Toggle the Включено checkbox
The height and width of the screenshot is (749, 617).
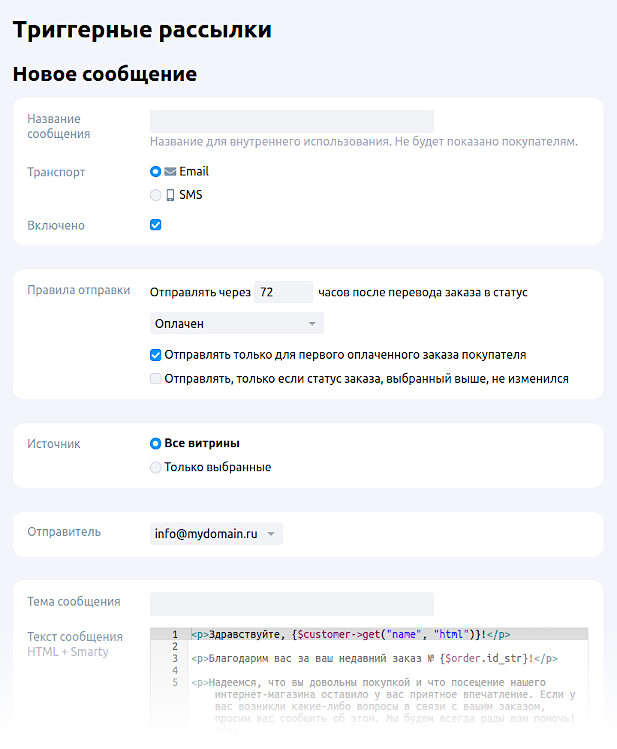[155, 225]
